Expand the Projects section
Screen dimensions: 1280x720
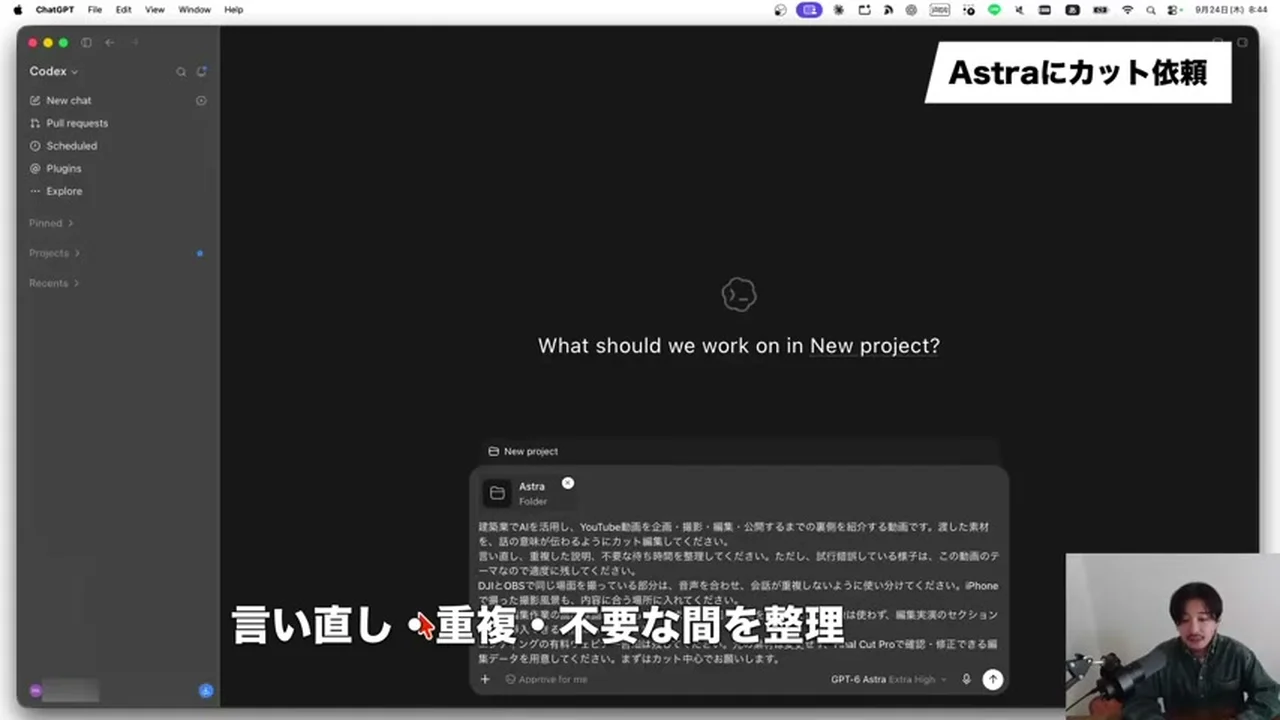click(x=54, y=253)
